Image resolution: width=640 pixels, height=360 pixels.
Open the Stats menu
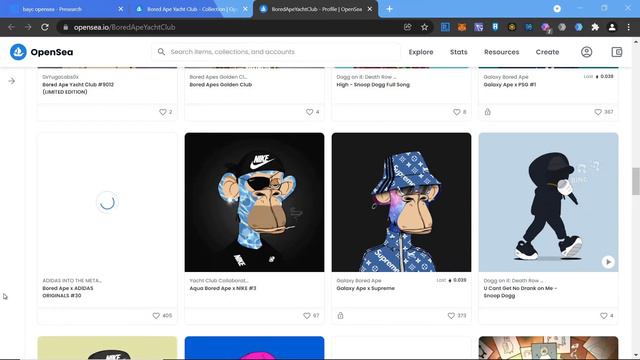pyautogui.click(x=458, y=52)
